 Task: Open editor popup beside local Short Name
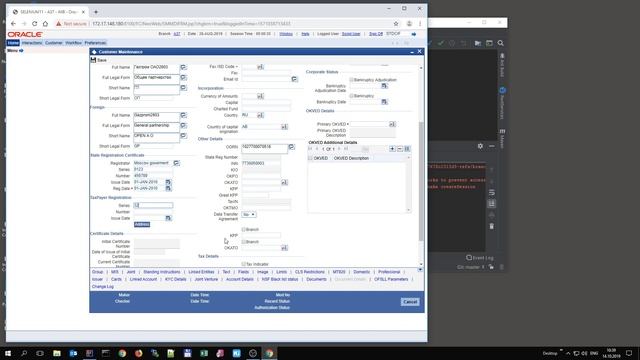183,87
